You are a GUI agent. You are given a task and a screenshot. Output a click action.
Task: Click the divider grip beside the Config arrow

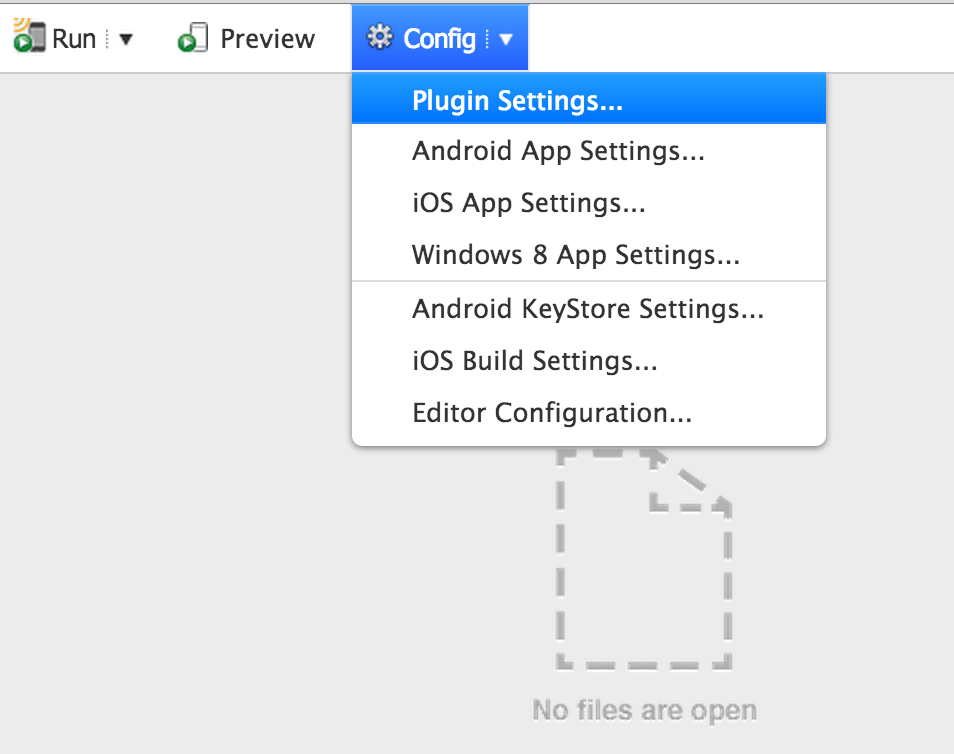pos(488,40)
